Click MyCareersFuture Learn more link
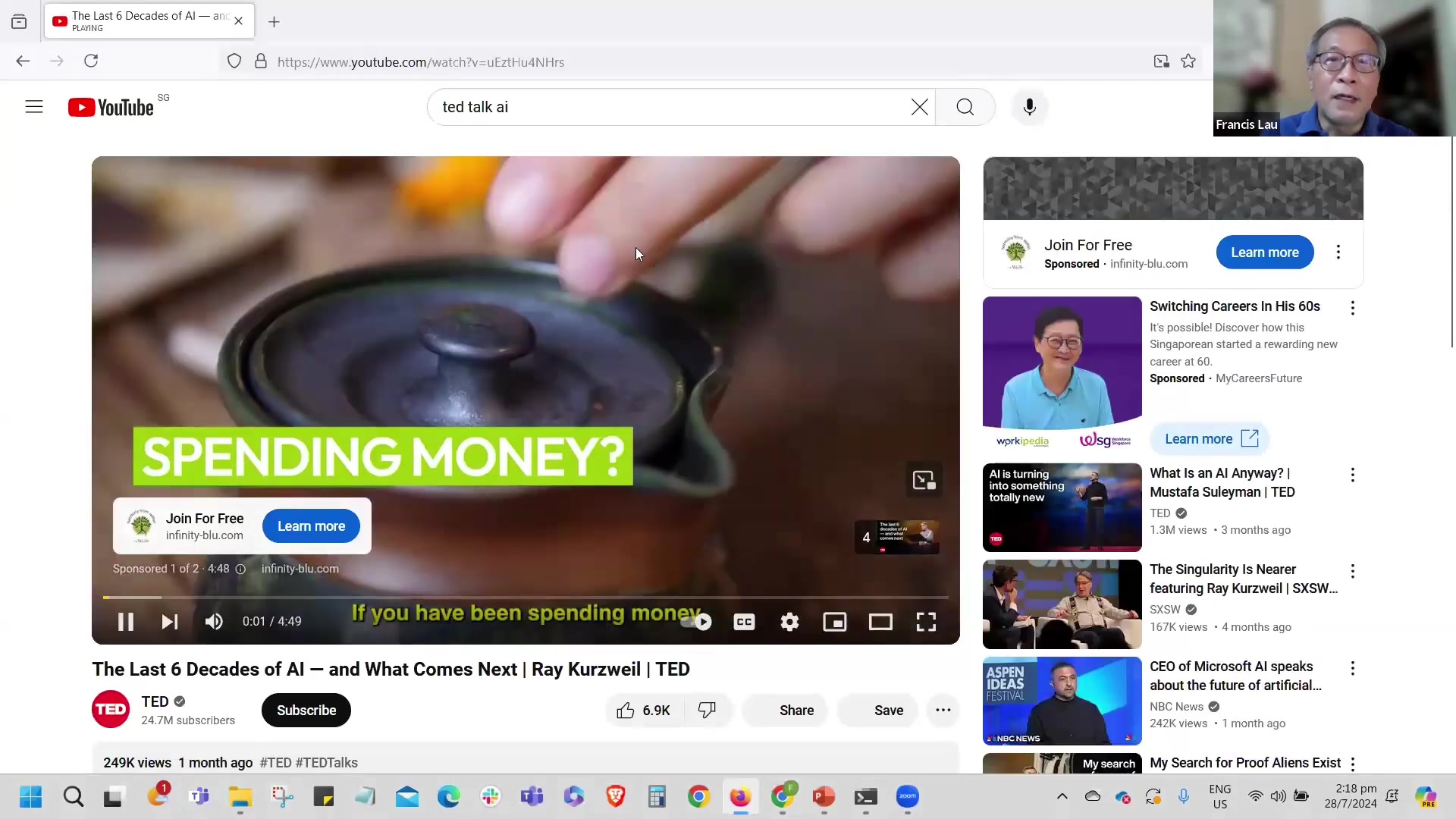This screenshot has height=819, width=1456. tap(1211, 439)
